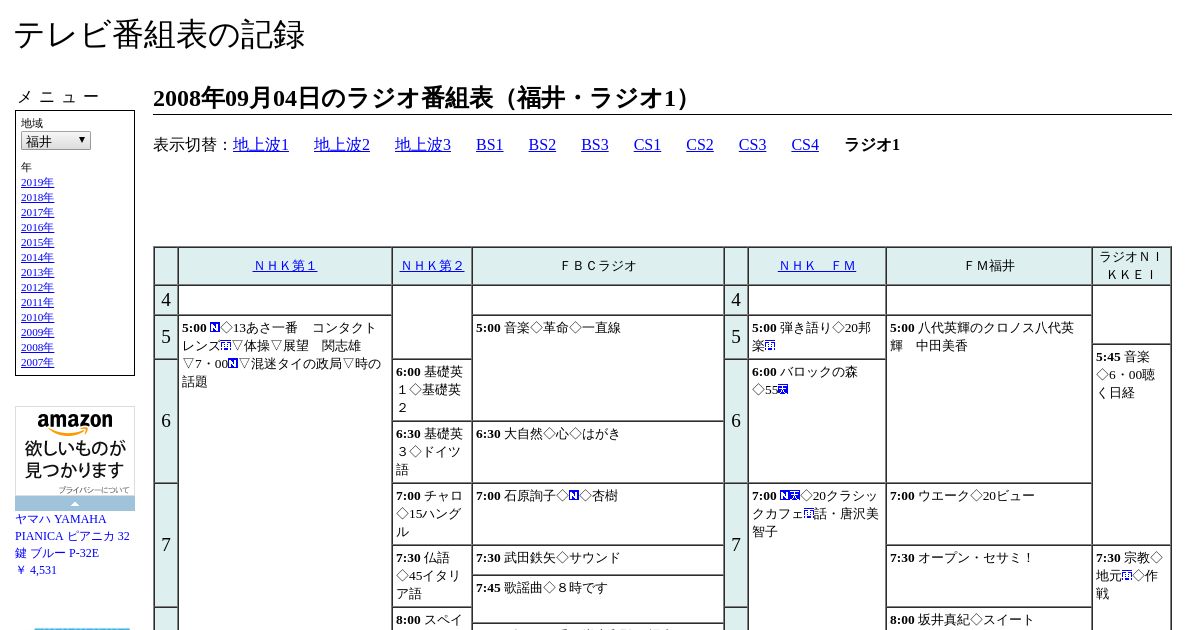Click the 7:00 クラシックカフェ cell
Screen dimensions: 1200x630
817,556
